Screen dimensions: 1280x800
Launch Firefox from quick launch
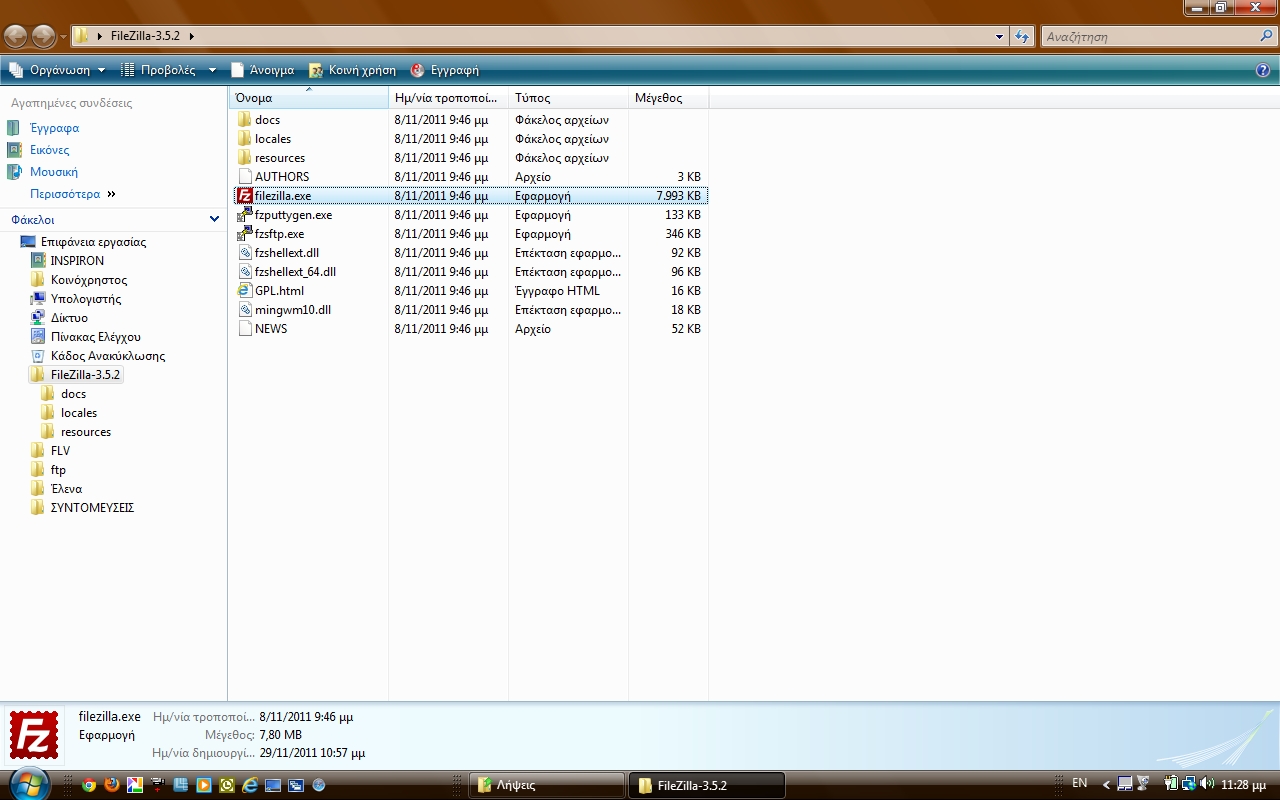112,785
